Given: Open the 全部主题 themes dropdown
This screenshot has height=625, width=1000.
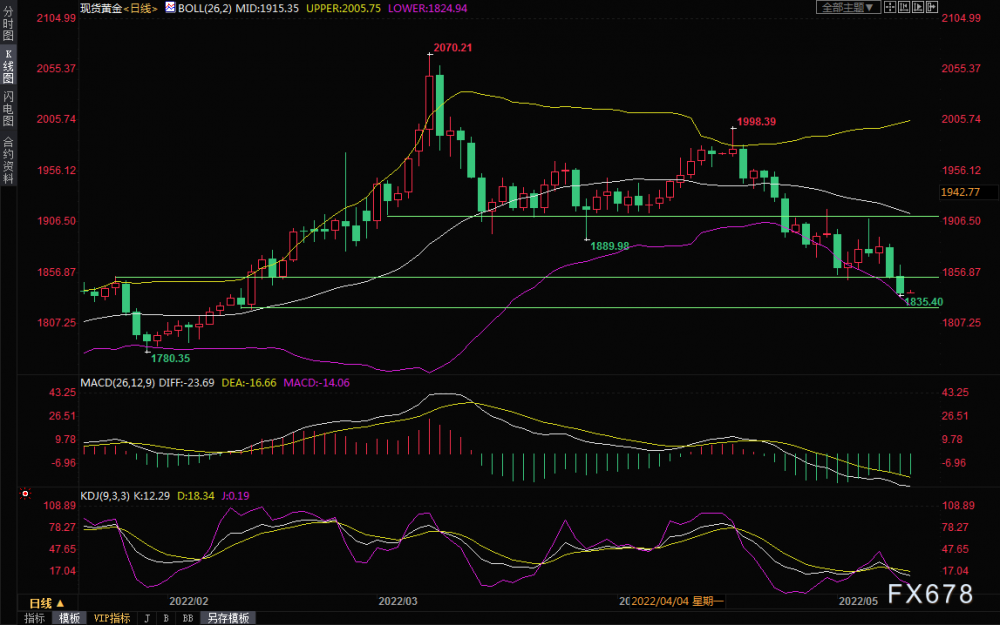Looking at the screenshot, I should pos(848,8).
